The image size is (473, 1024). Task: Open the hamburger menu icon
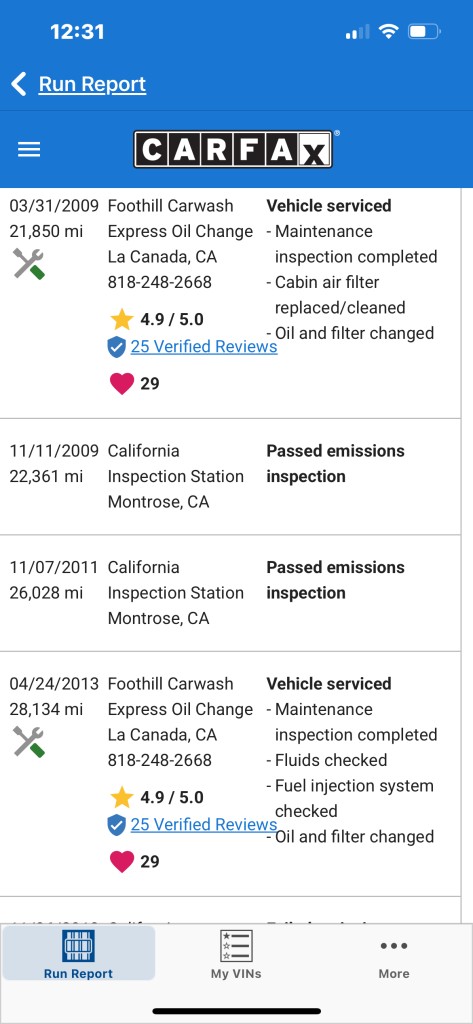[x=29, y=150]
